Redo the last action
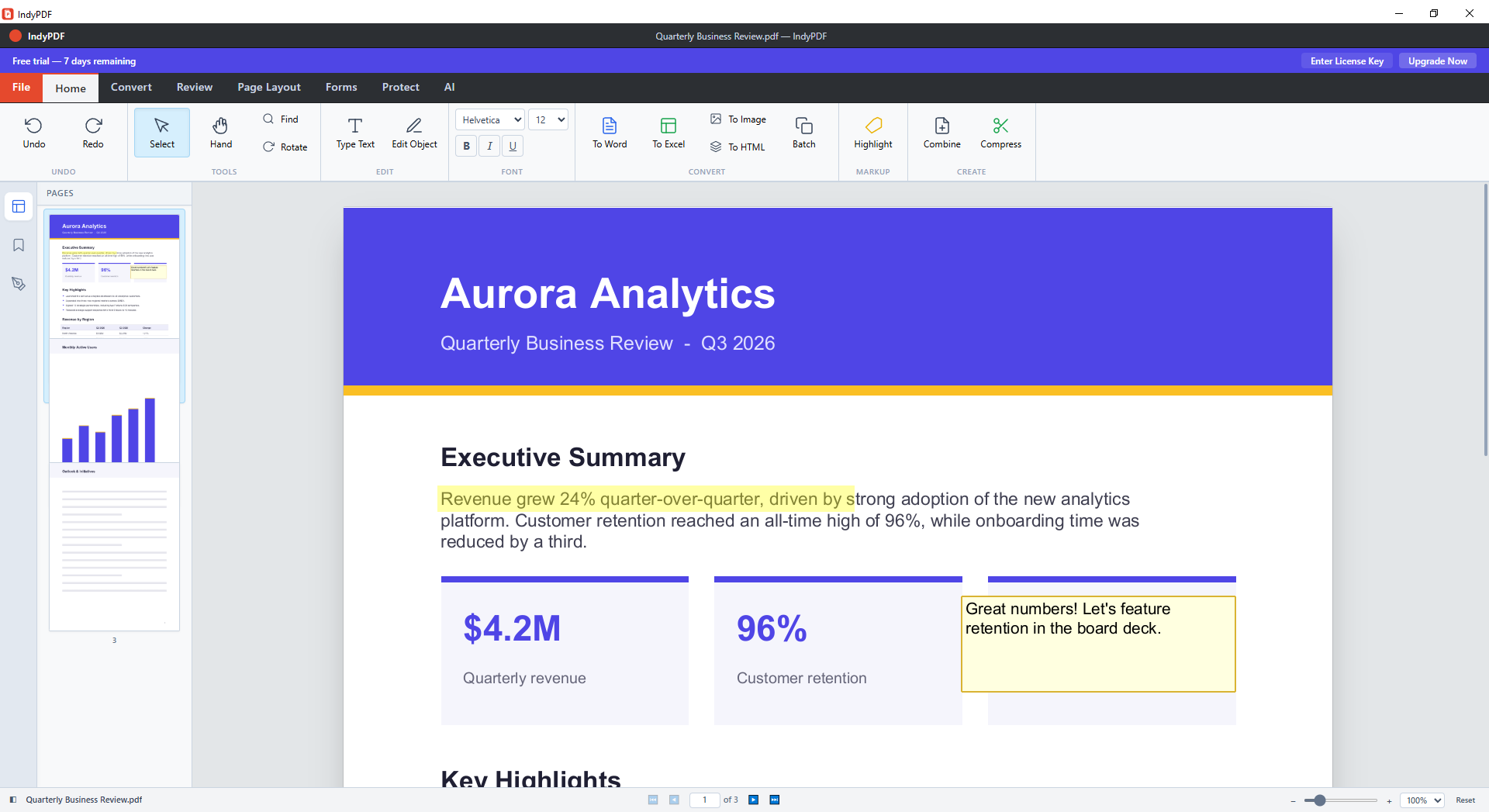The height and width of the screenshot is (812, 1489). (93, 133)
